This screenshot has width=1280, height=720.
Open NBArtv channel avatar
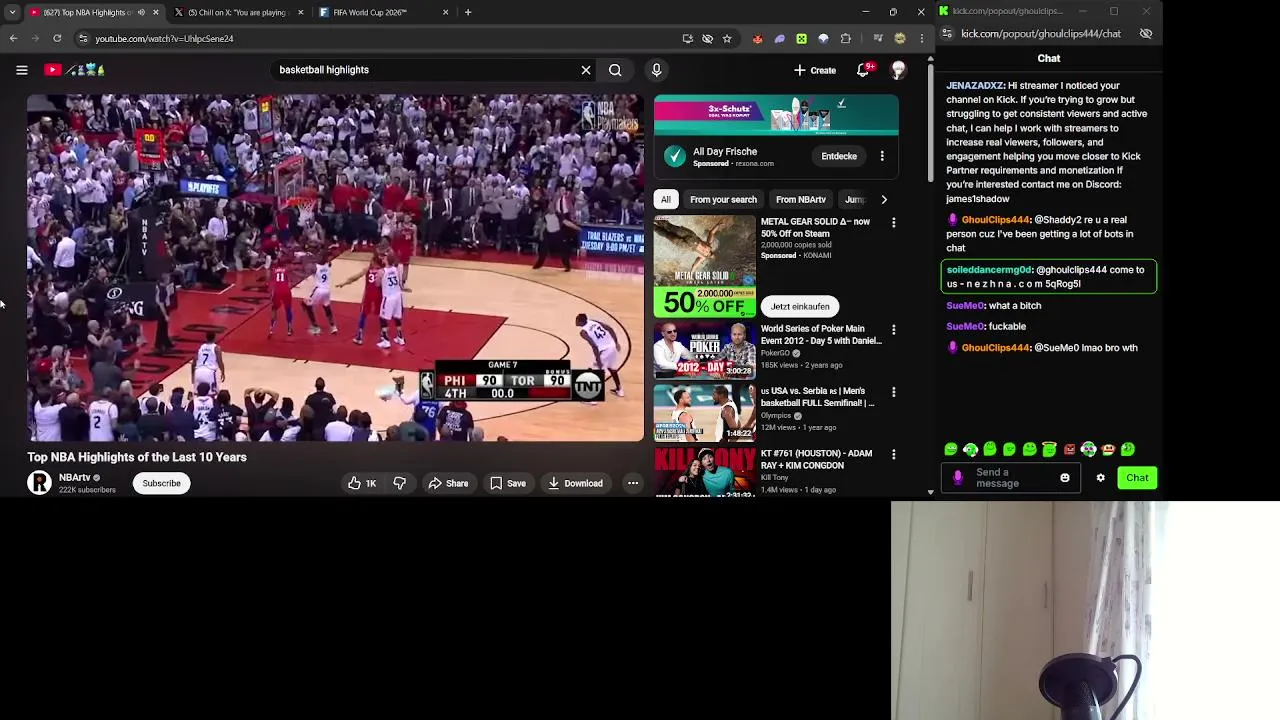pos(39,483)
